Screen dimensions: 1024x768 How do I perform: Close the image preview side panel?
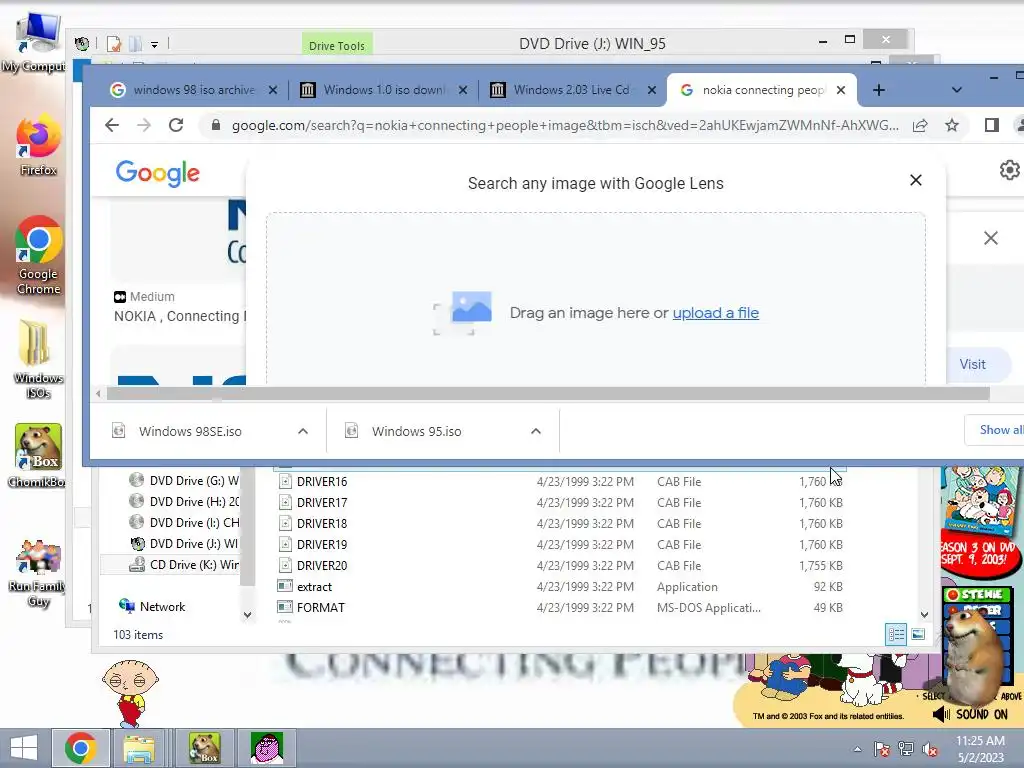991,238
